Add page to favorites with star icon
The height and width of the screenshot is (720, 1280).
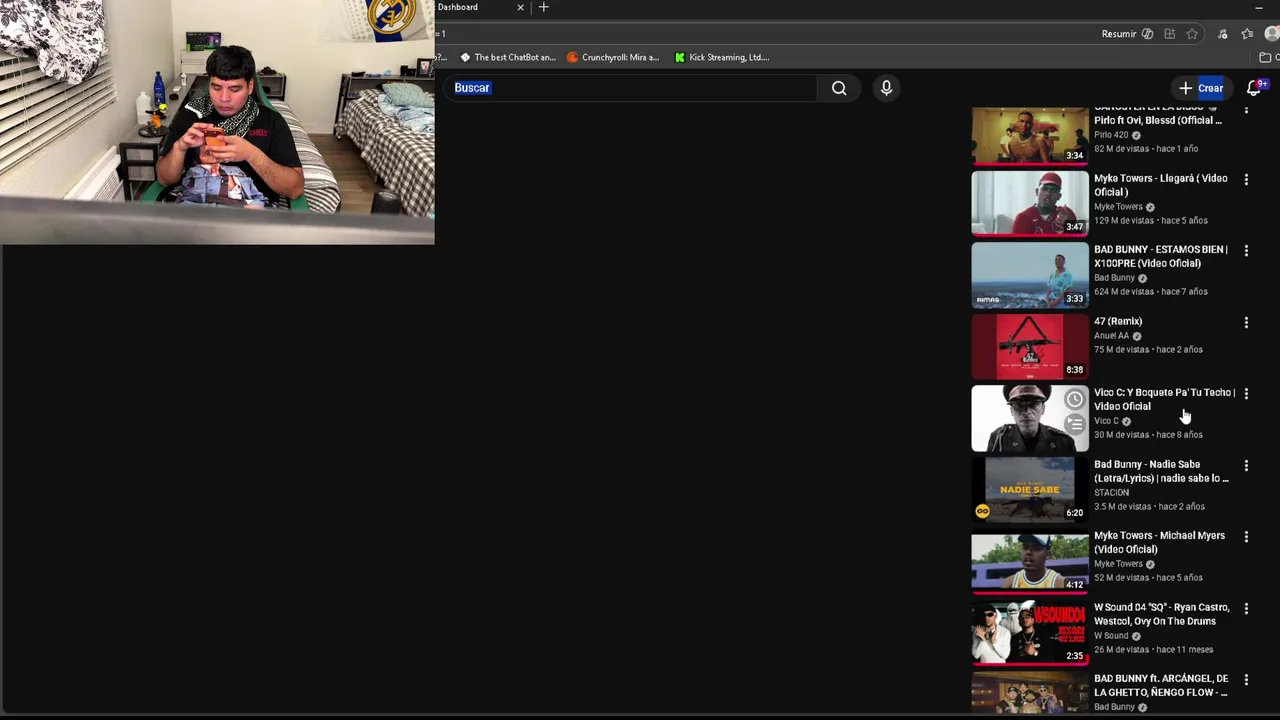tap(1192, 34)
